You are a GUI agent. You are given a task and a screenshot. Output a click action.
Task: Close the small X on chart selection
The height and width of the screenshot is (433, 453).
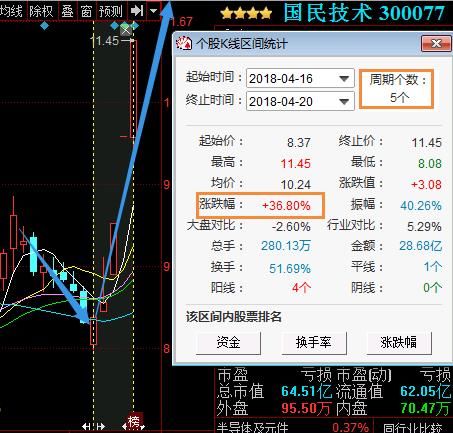coord(125,31)
